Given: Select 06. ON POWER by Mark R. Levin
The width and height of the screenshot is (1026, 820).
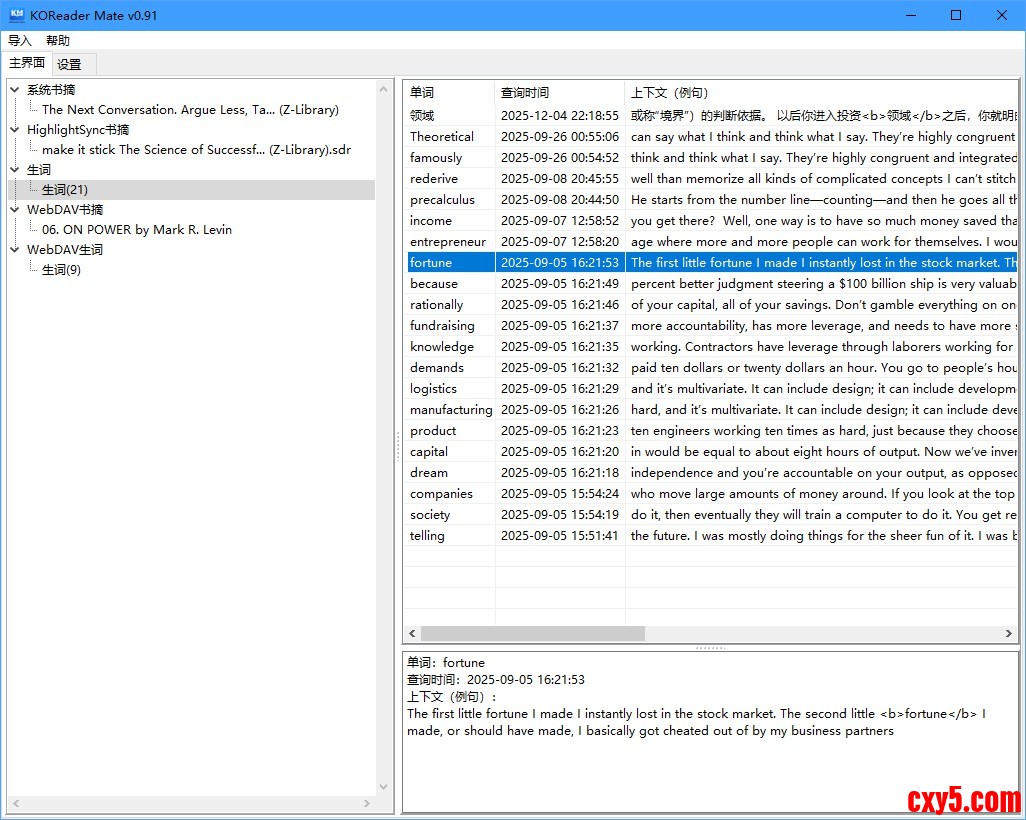Looking at the screenshot, I should 137,230.
